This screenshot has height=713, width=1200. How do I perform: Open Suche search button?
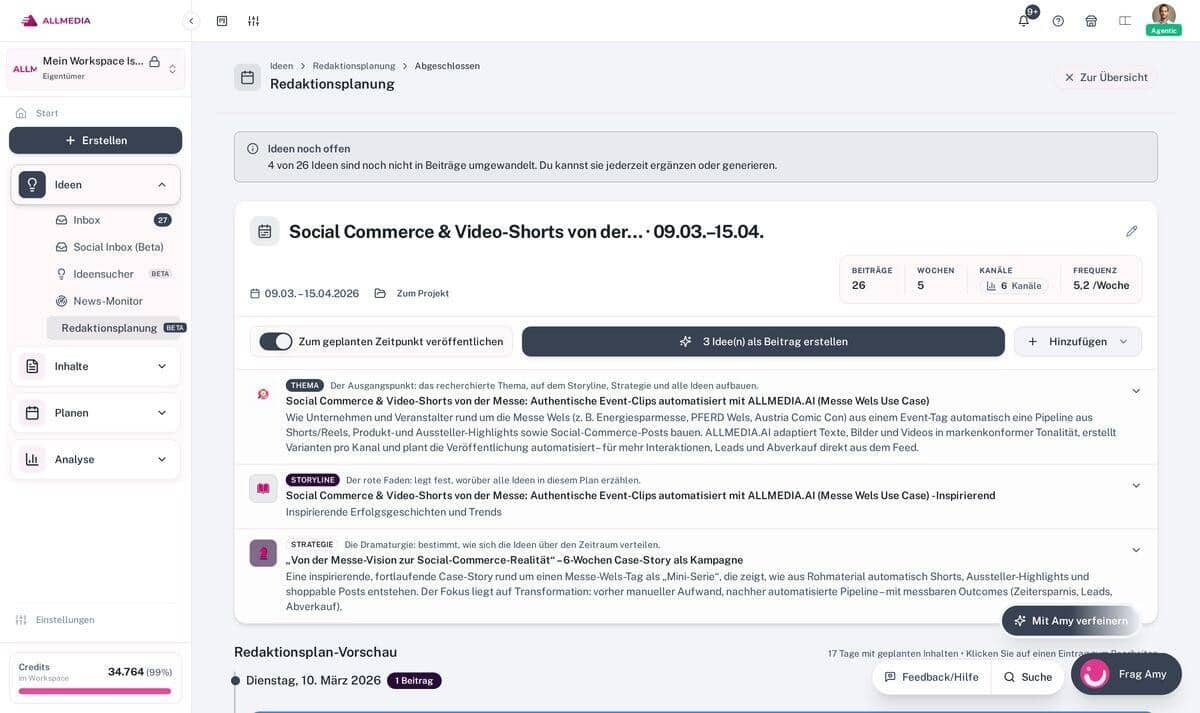click(1028, 677)
